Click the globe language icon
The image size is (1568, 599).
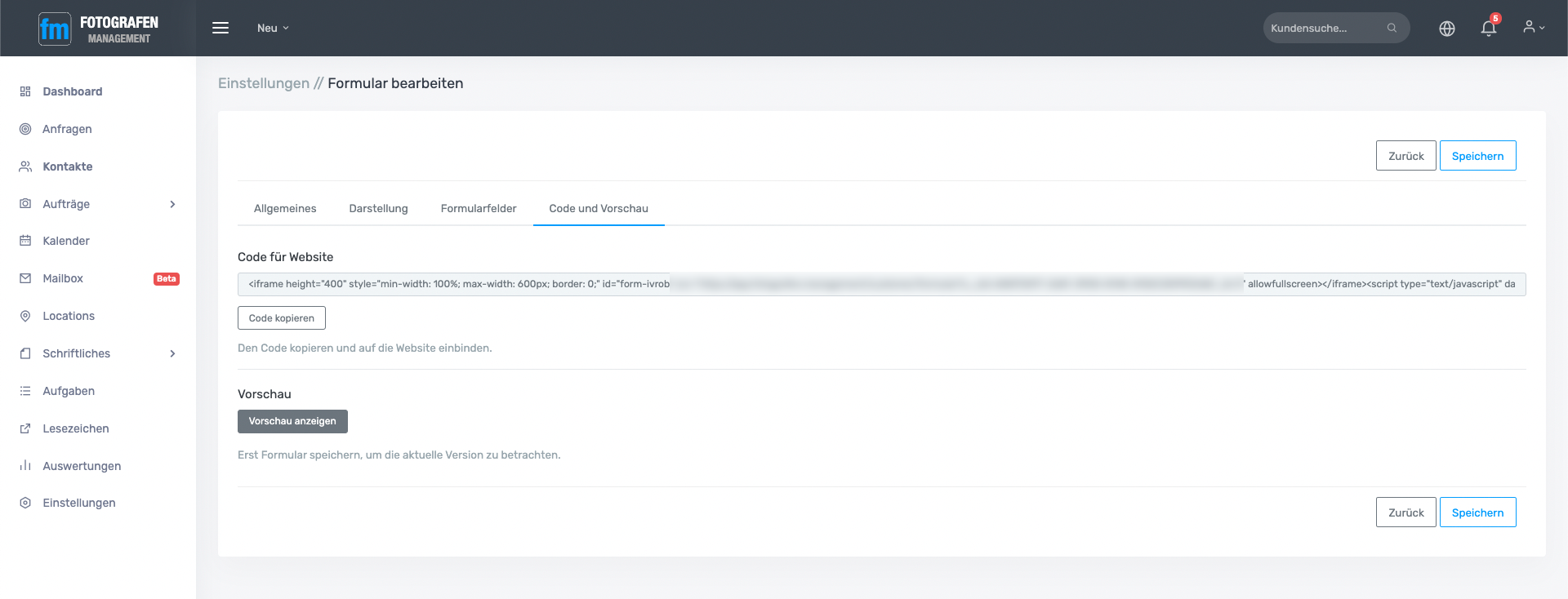(1446, 29)
